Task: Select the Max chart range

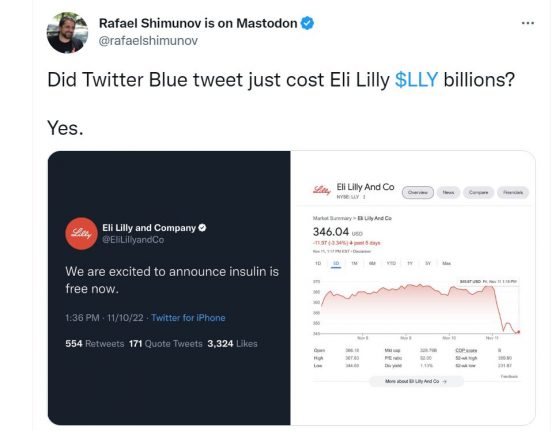Action: tap(446, 263)
